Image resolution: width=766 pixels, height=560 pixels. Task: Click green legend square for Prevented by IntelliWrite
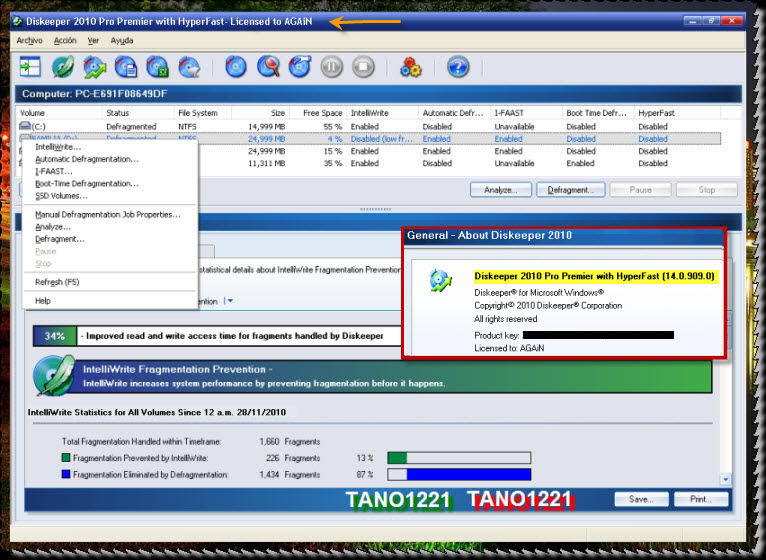(66, 458)
